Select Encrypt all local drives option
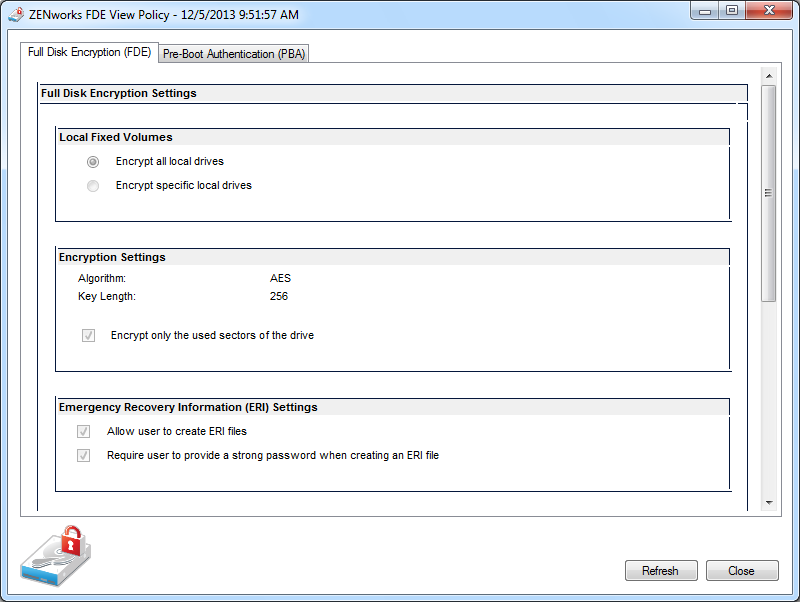The width and height of the screenshot is (801, 603). pos(93,162)
